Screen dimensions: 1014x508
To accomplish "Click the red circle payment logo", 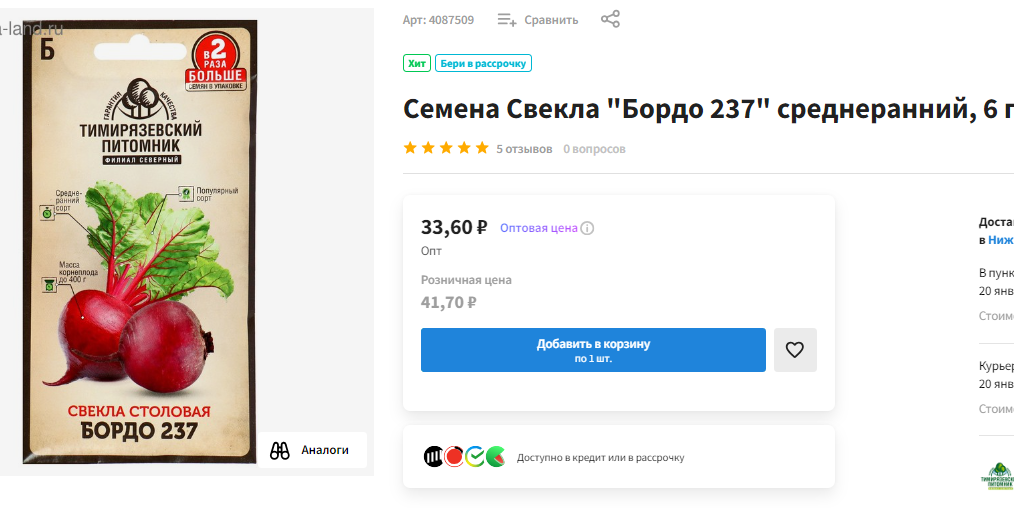I will coord(454,457).
